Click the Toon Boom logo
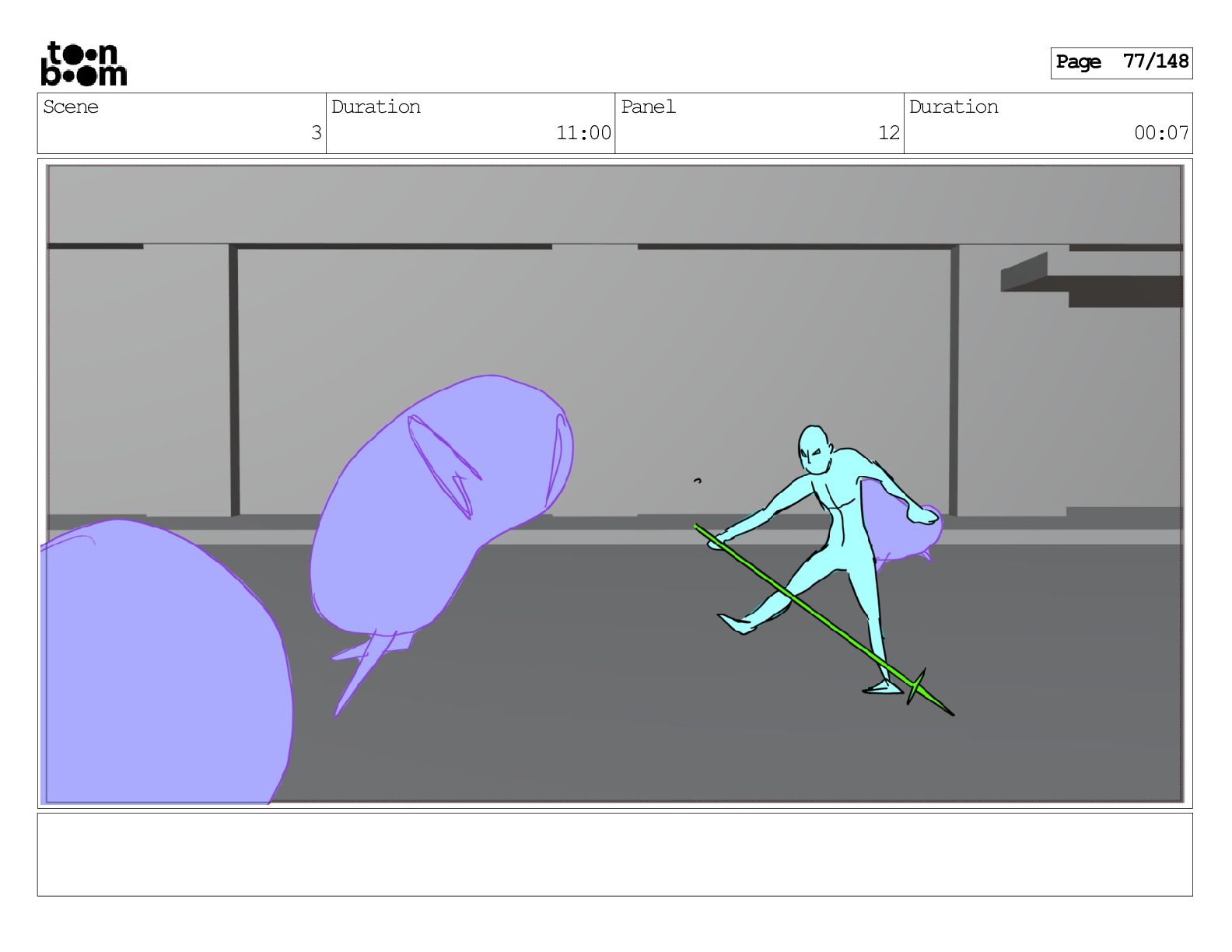 tap(83, 64)
